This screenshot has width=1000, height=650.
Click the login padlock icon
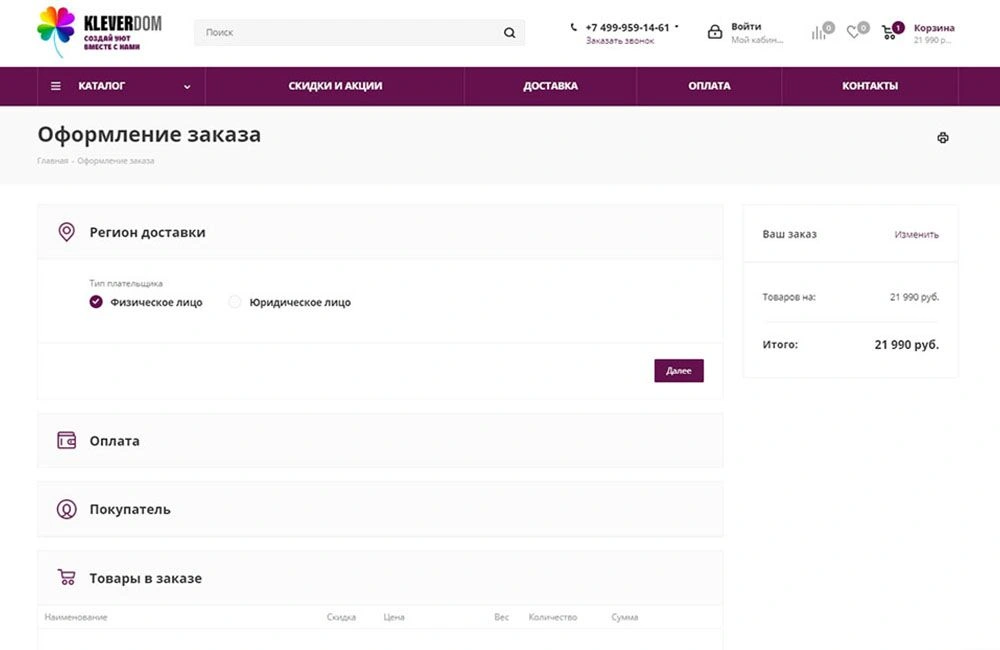[x=715, y=32]
